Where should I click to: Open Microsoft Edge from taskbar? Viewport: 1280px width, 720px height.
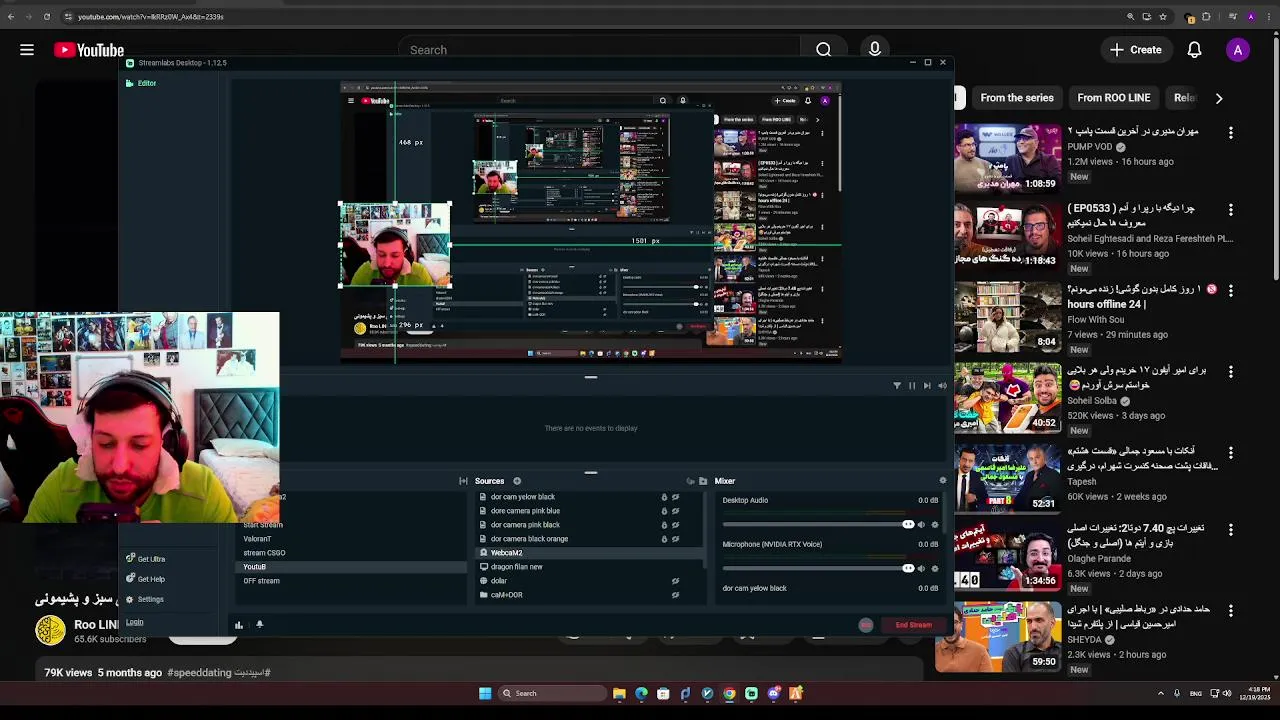click(x=641, y=693)
